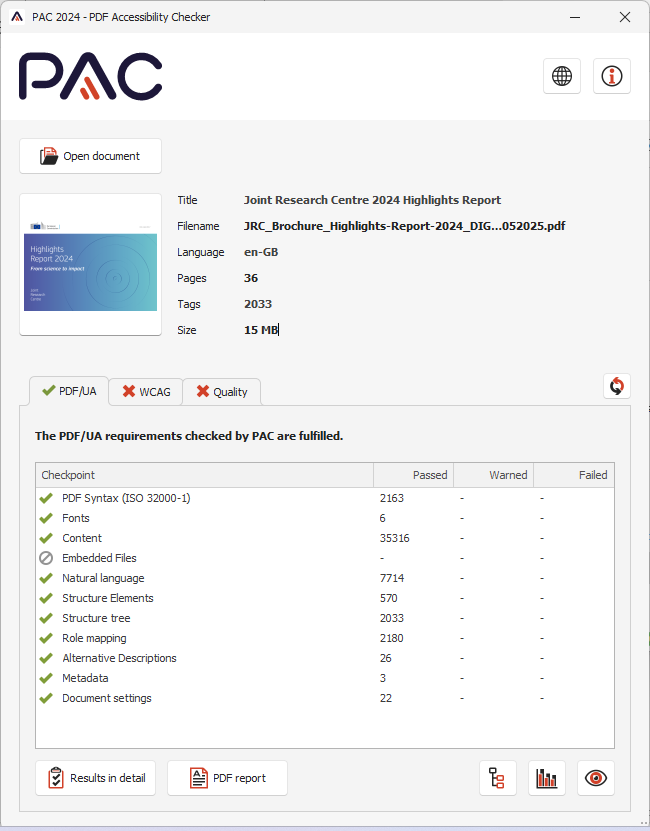Select the Fonts checkpoint row

point(325,518)
